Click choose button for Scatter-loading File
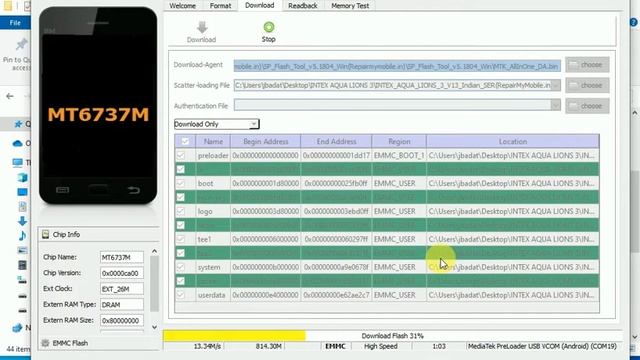The image size is (640, 360). pyautogui.click(x=587, y=85)
